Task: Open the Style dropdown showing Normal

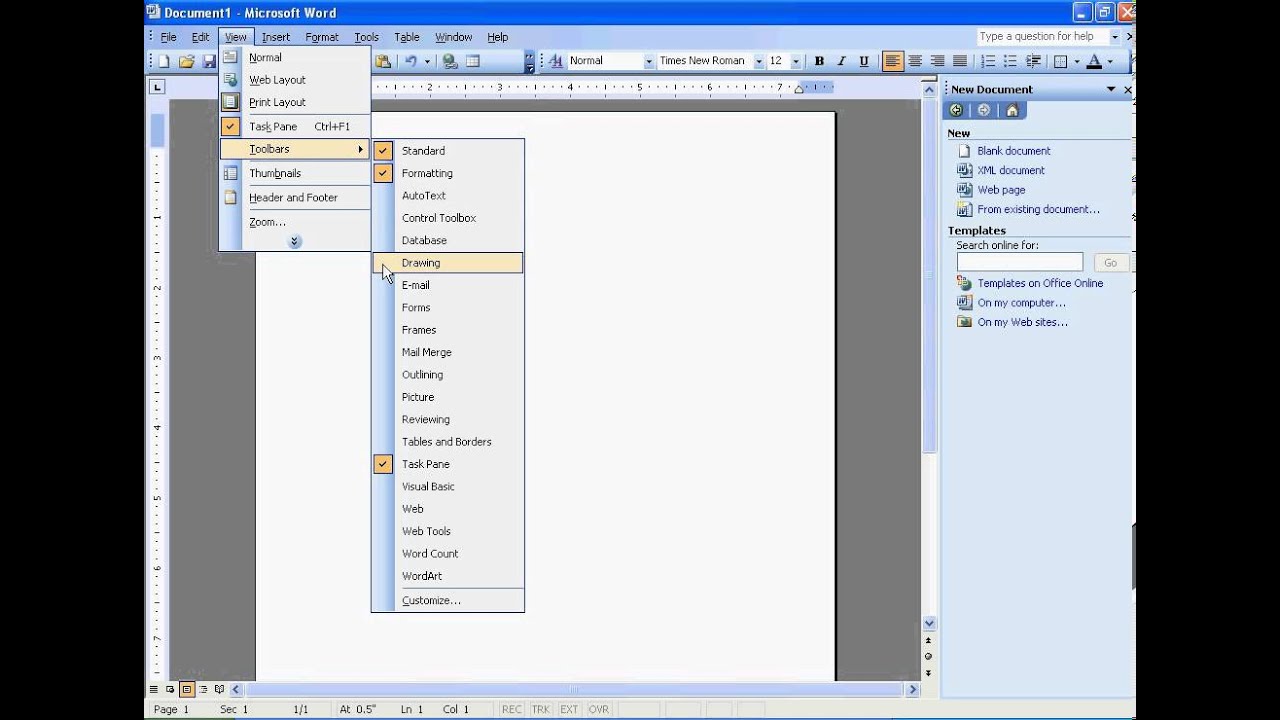Action: 648,61
